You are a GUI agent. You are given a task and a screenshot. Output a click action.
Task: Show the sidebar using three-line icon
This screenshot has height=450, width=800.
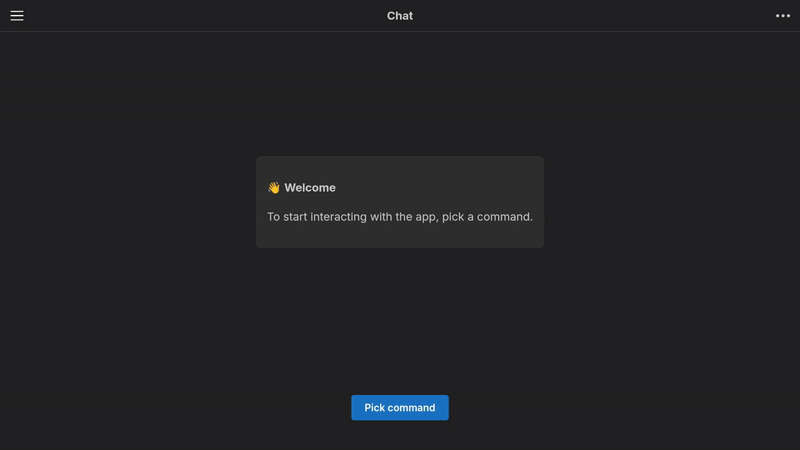coord(17,16)
